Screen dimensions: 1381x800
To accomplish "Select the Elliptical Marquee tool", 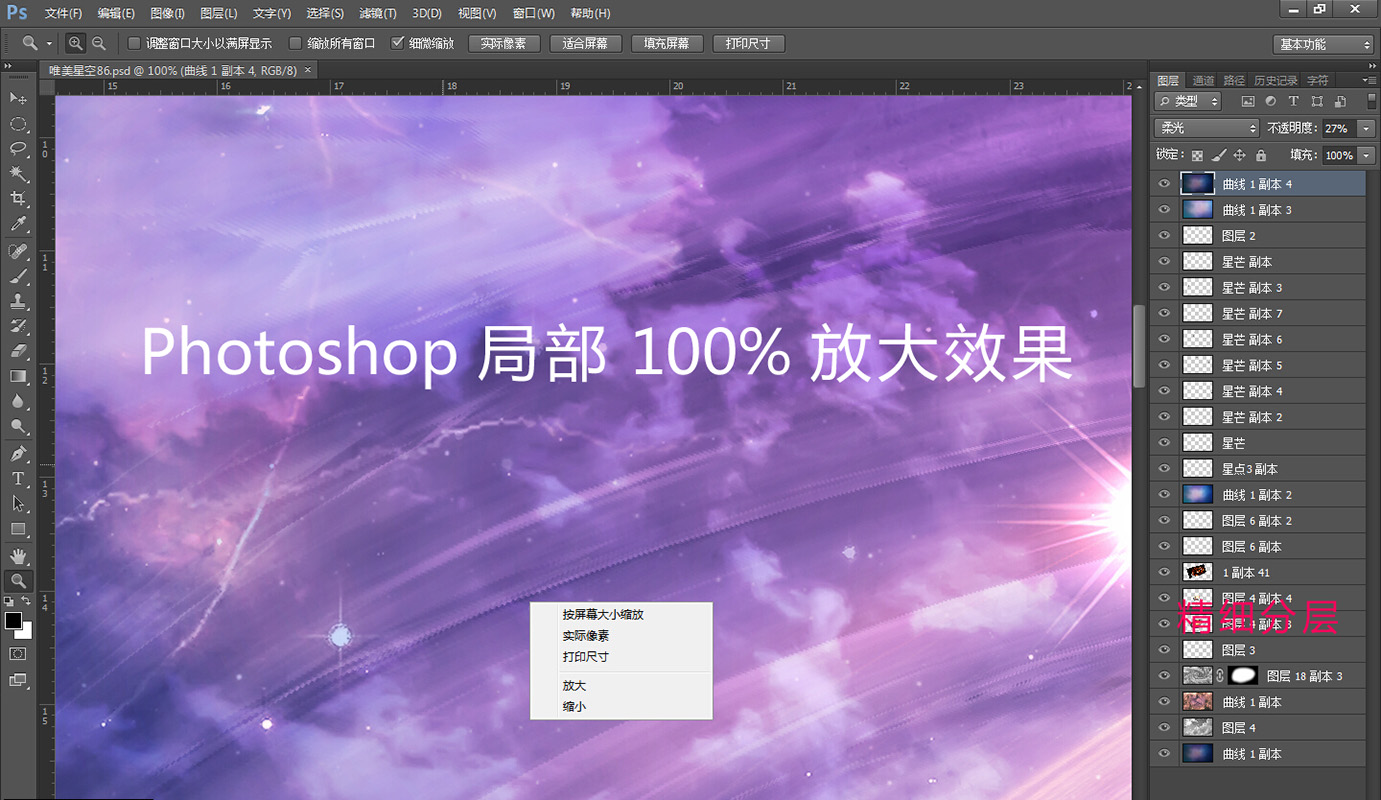I will 18,124.
